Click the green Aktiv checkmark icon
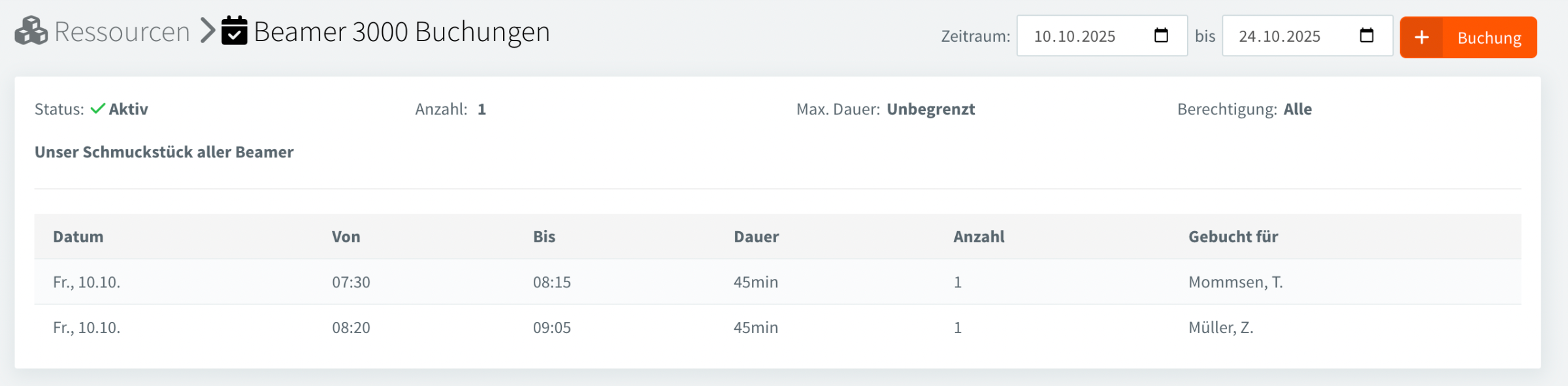This screenshot has height=386, width=1568. (97, 108)
